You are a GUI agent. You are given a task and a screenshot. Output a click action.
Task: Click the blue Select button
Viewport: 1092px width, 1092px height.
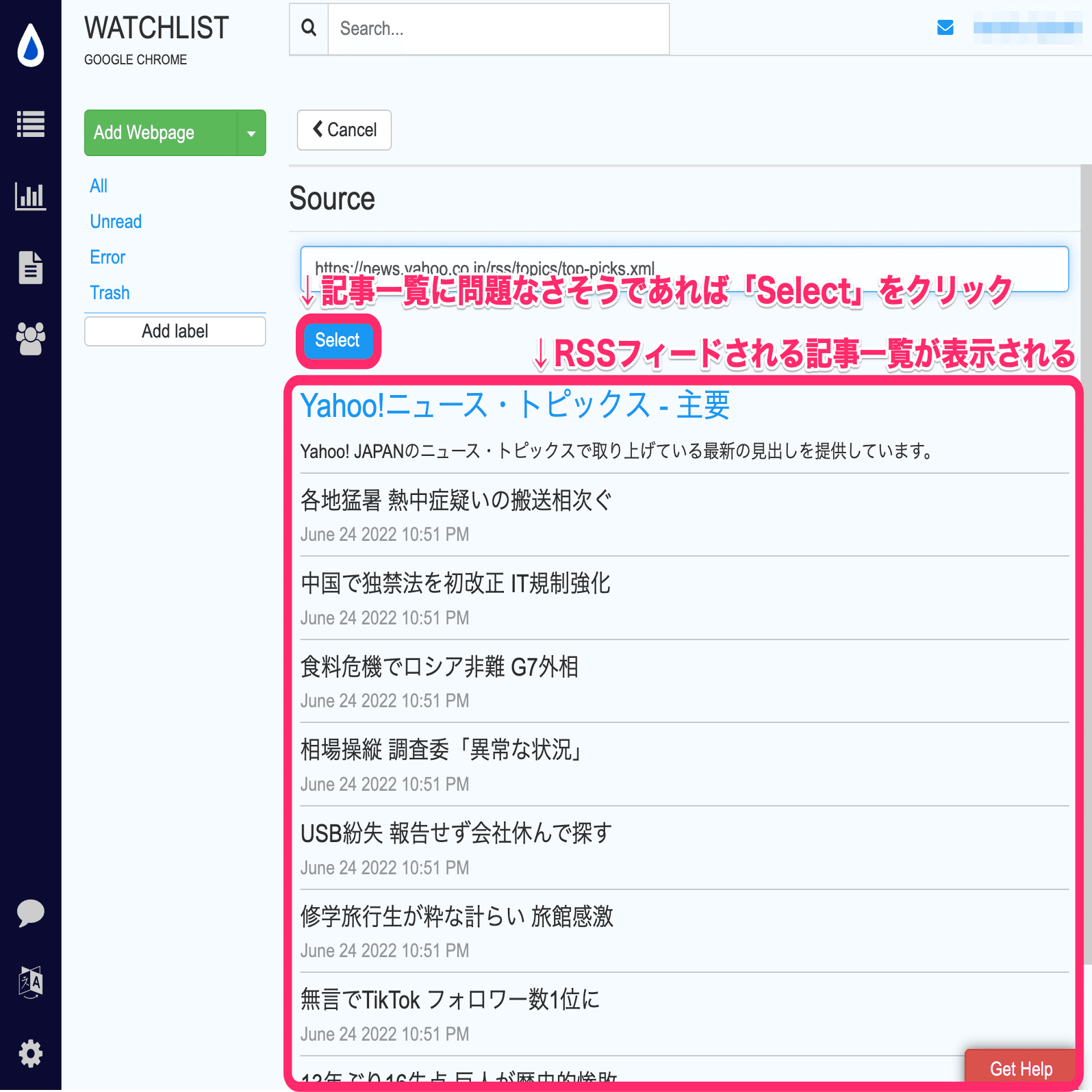coord(338,340)
